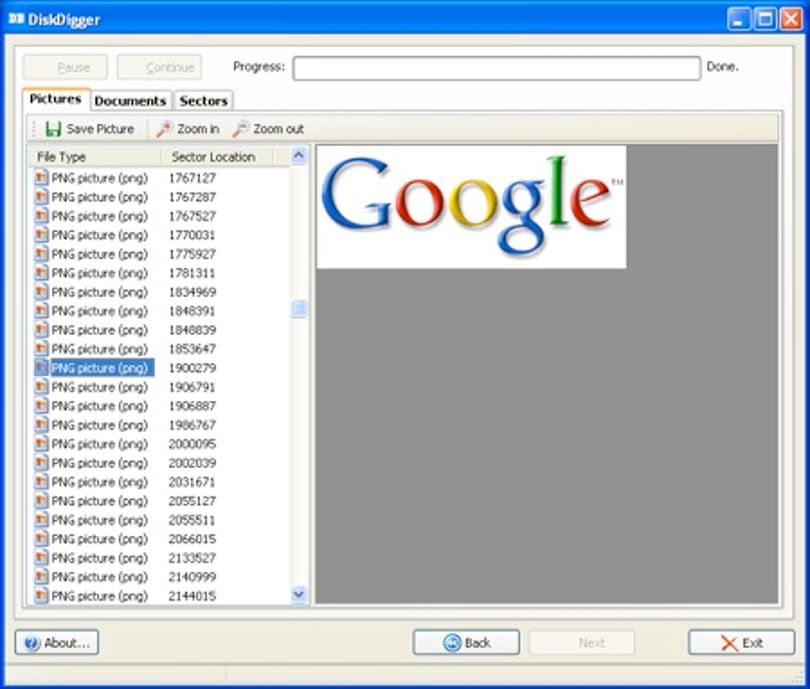Select the row with sector 1906791
810x689 pixels.
(x=159, y=387)
